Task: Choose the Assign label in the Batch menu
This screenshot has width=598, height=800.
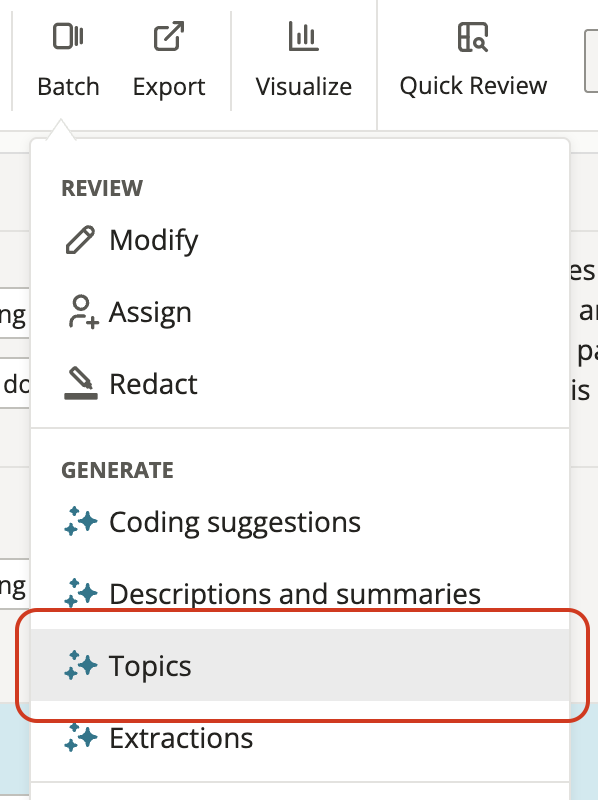Action: pos(151,312)
